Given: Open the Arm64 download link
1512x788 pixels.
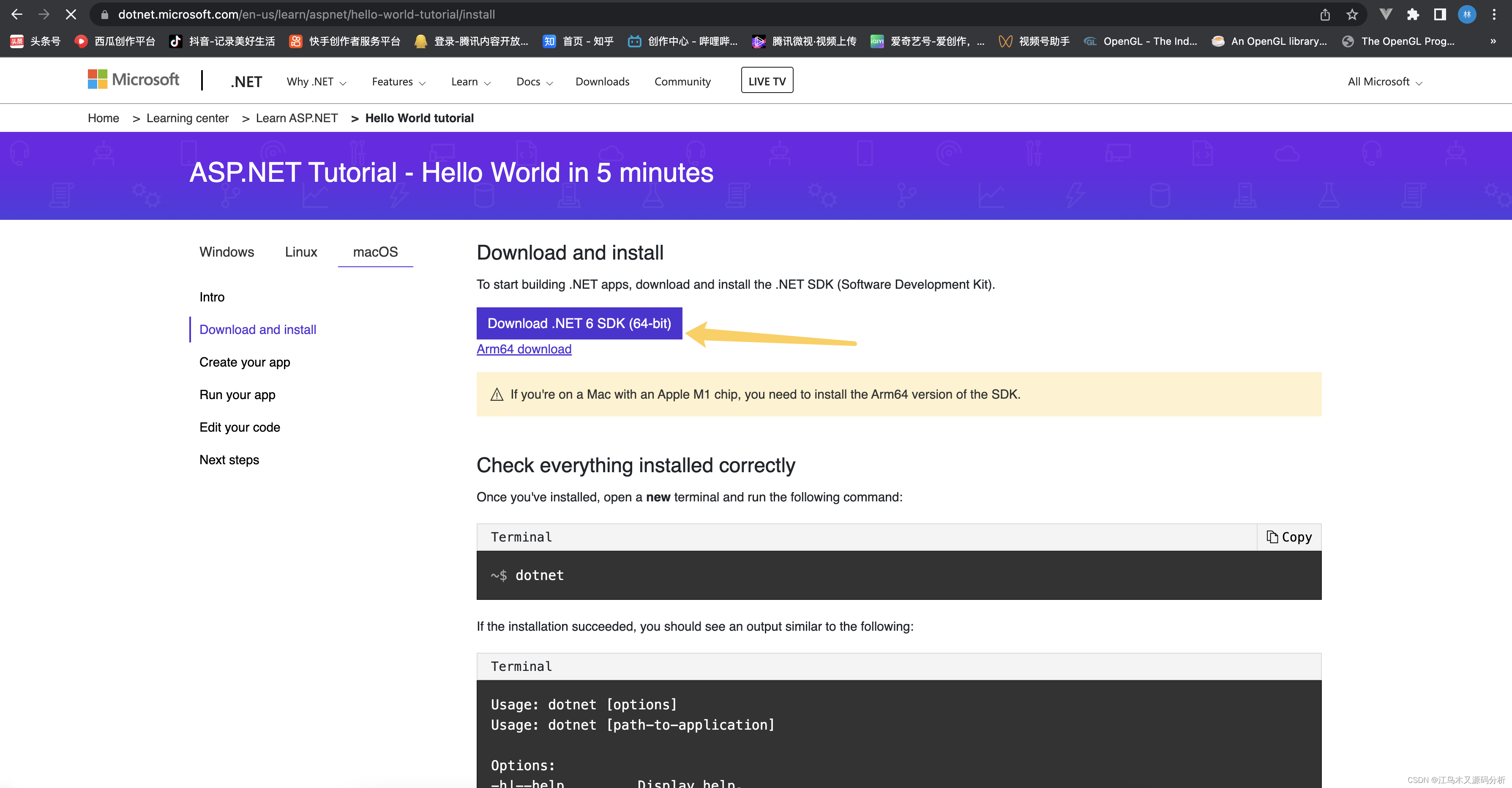Looking at the screenshot, I should (524, 349).
